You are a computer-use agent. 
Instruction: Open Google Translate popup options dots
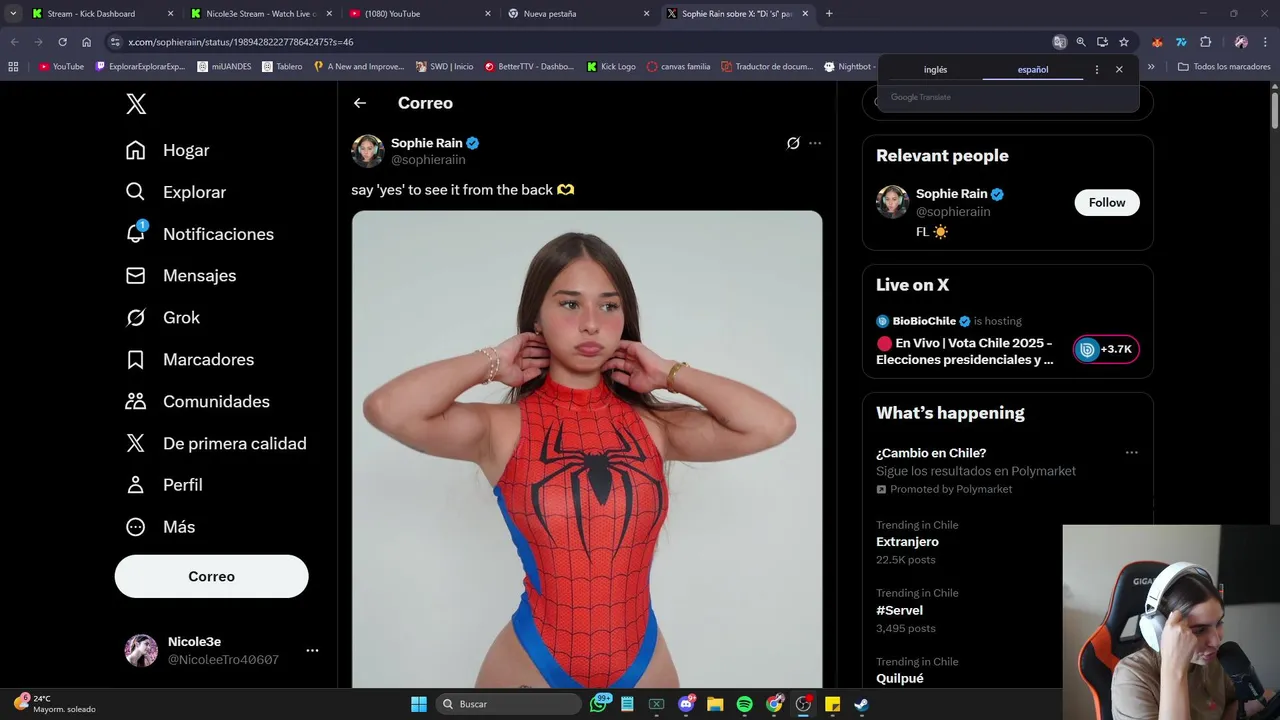click(1097, 70)
